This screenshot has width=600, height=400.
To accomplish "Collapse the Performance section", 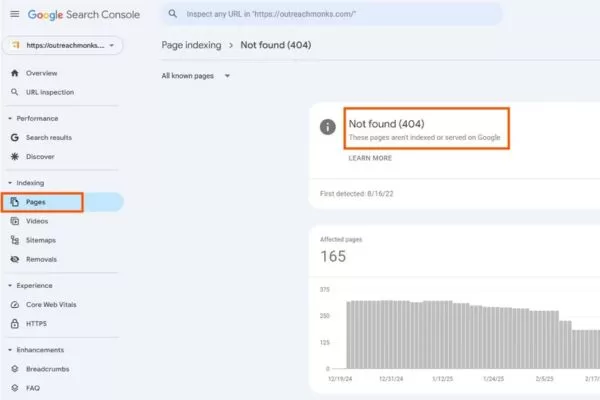I will coord(11,118).
